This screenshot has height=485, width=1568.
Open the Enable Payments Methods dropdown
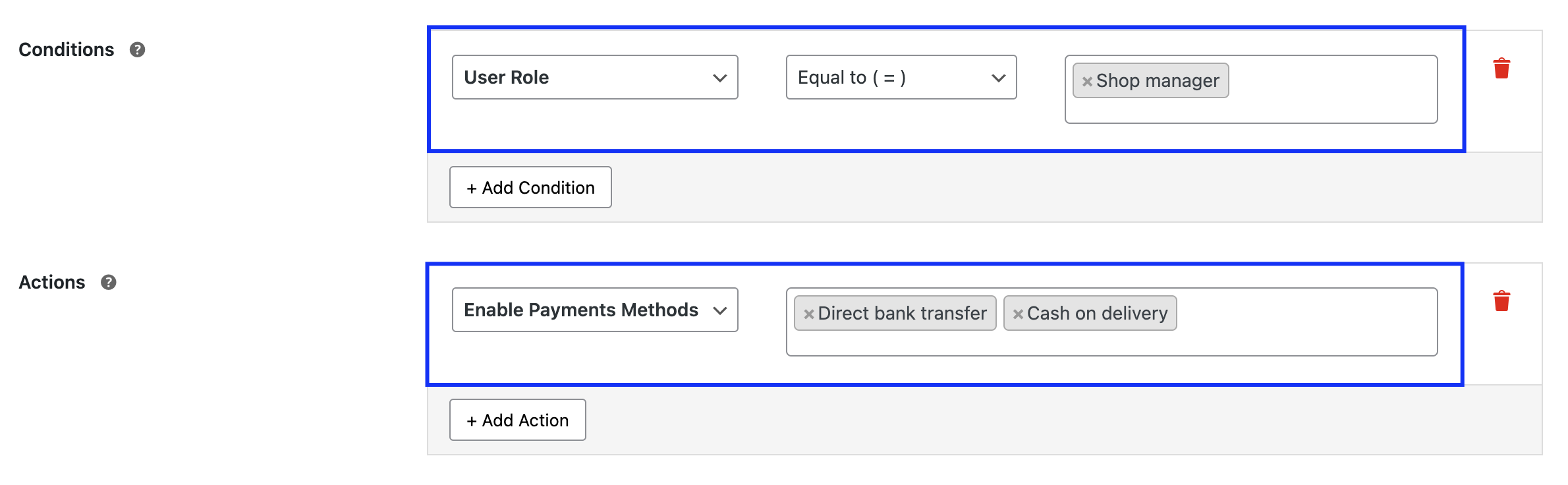click(x=595, y=310)
